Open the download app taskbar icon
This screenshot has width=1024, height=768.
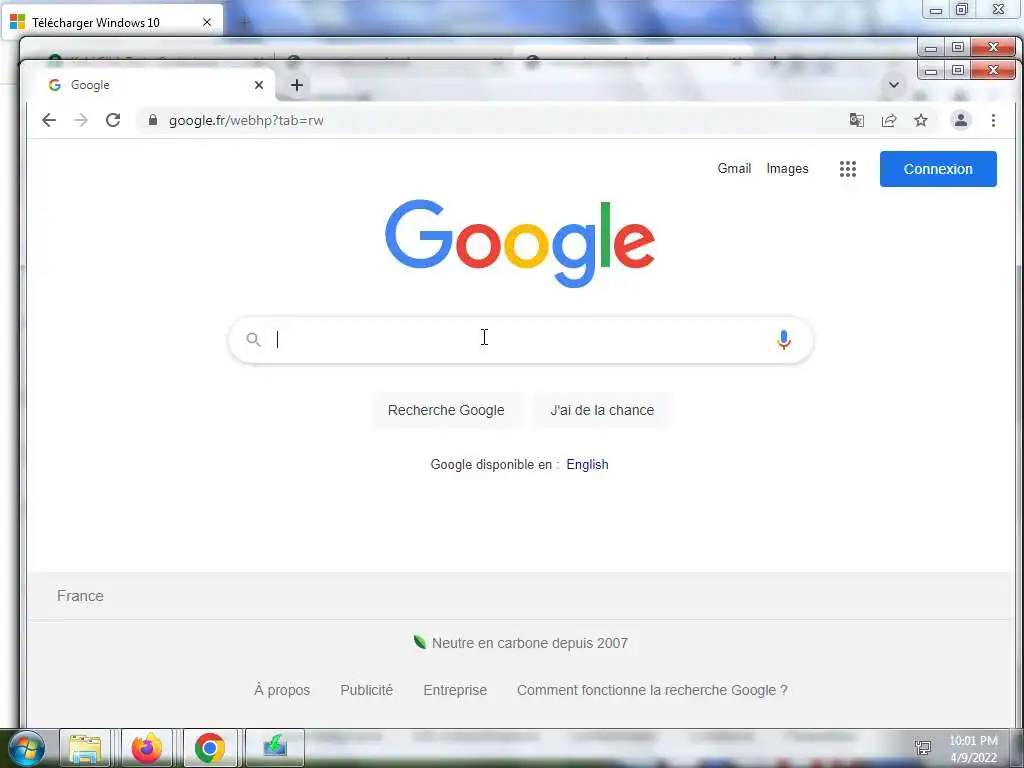pyautogui.click(x=275, y=748)
